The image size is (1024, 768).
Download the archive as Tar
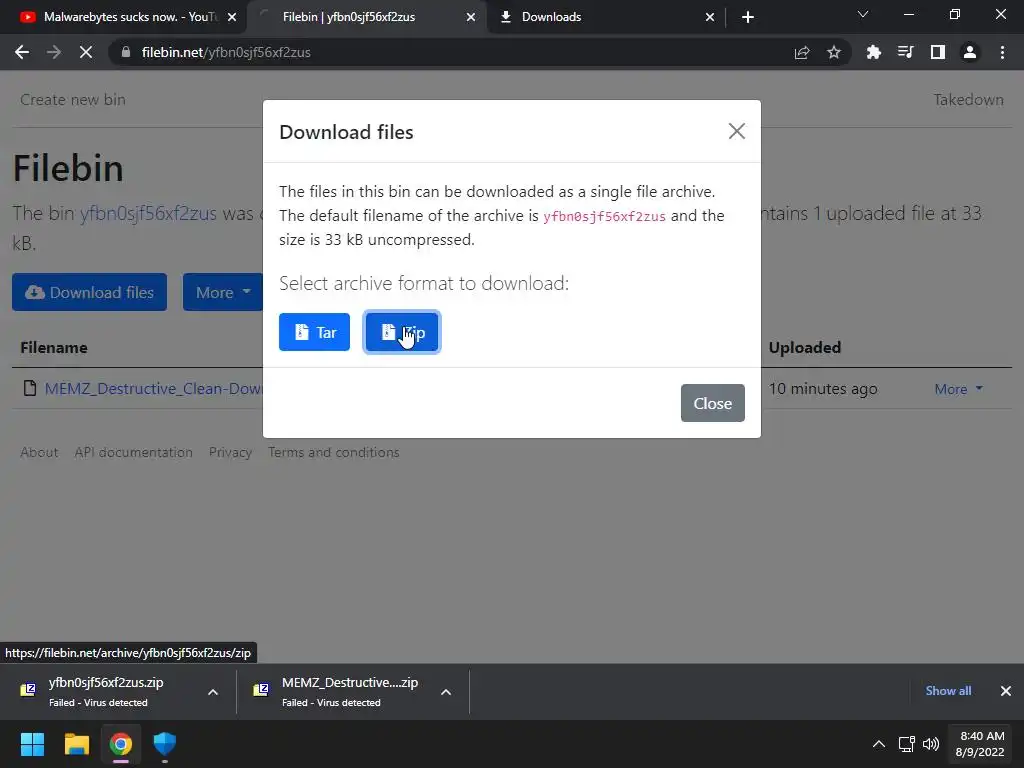[x=314, y=332]
